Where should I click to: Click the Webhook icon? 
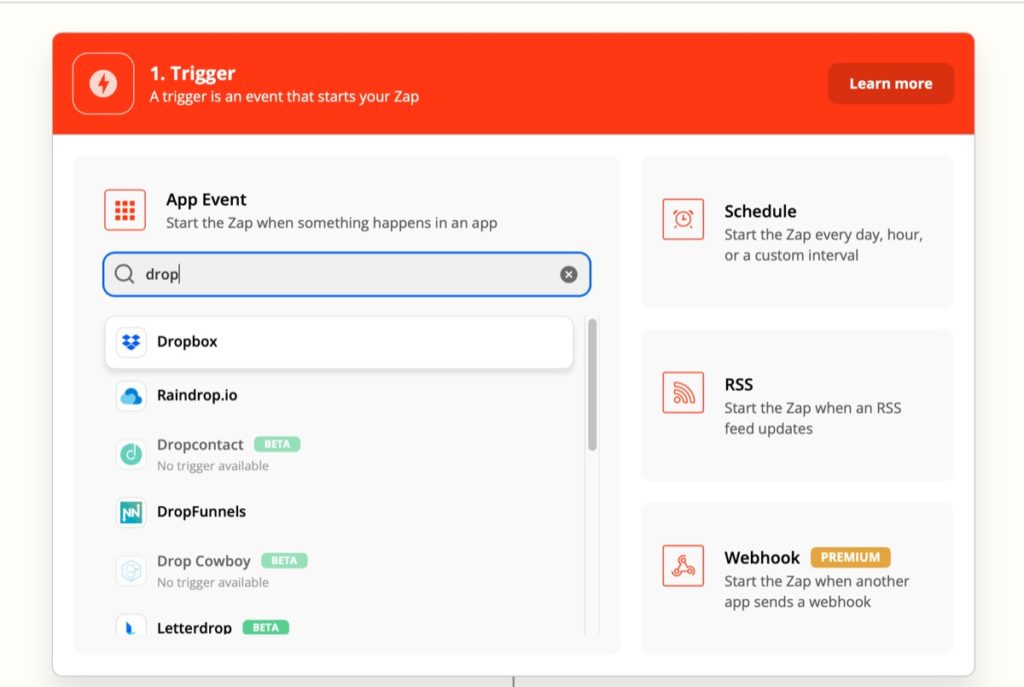coord(683,566)
